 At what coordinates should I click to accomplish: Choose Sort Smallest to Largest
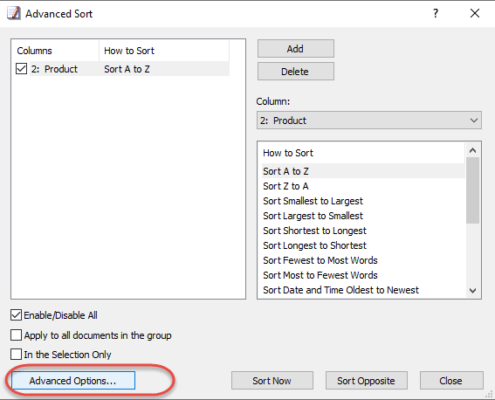click(313, 201)
